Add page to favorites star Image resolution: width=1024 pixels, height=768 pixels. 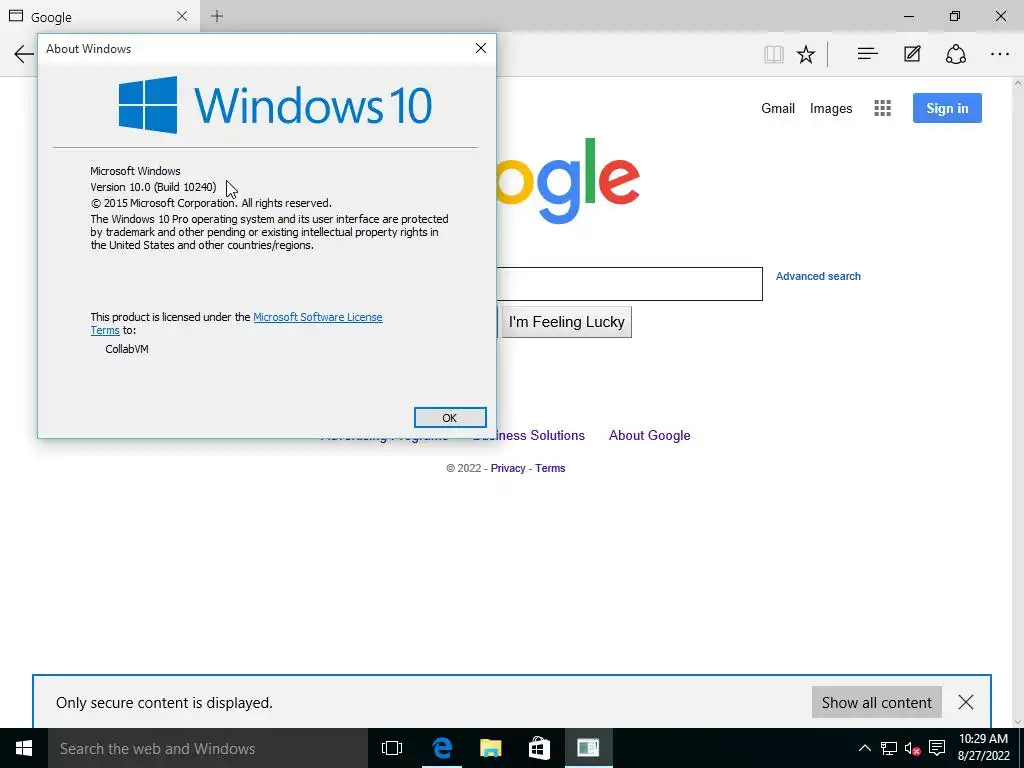(806, 54)
